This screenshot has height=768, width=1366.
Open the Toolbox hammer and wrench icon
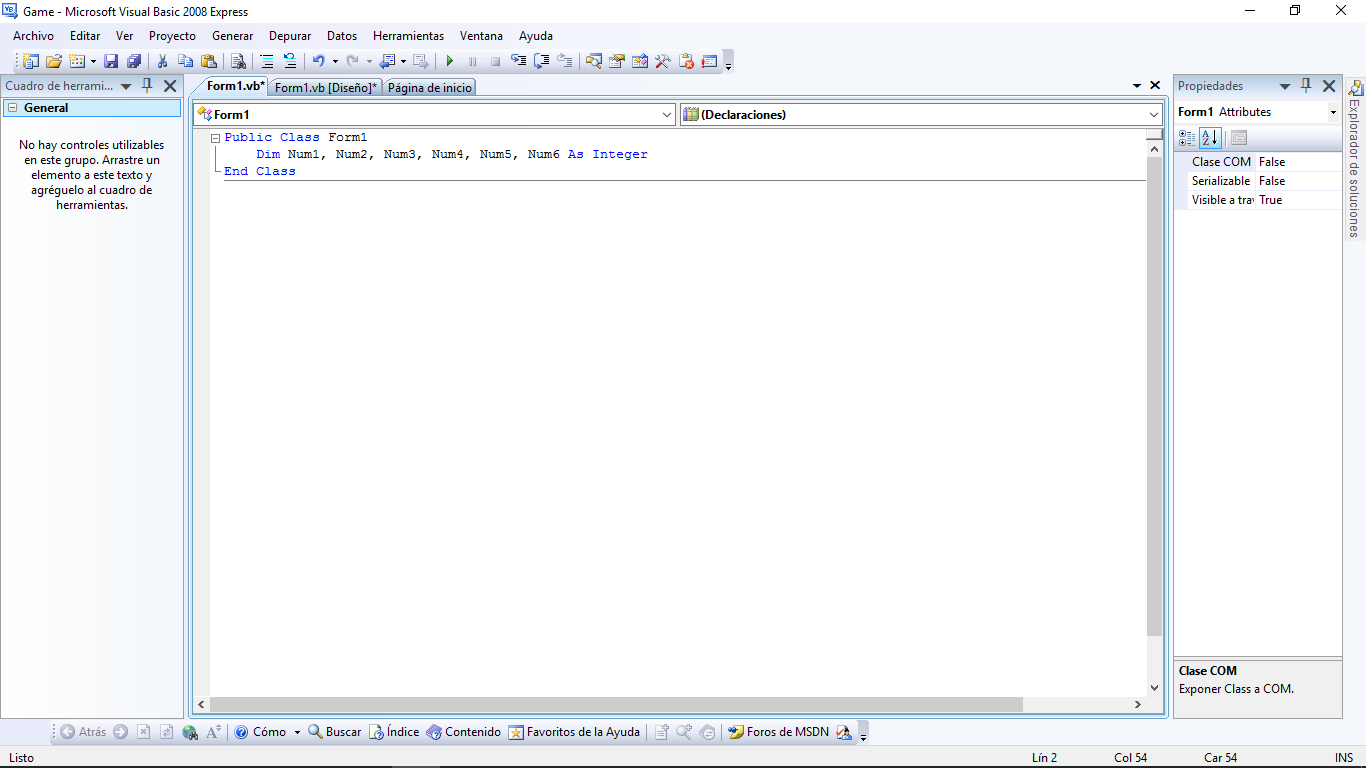coord(663,61)
